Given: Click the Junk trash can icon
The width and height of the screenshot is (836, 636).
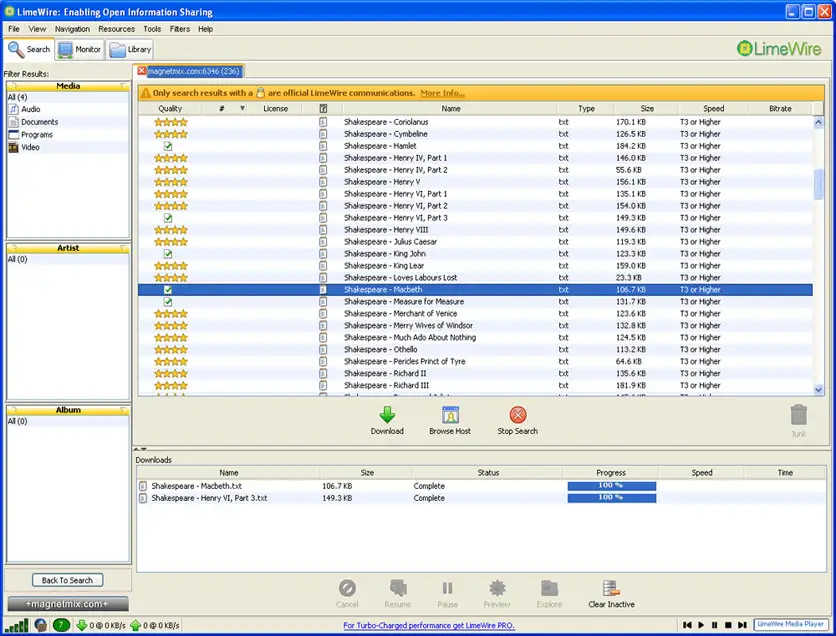Looking at the screenshot, I should pos(798,414).
